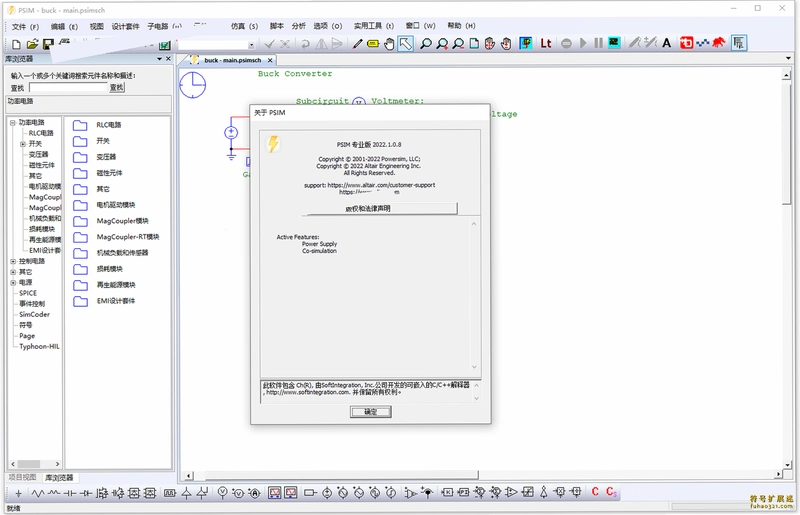The image size is (800, 515).
Task: Follow the altair customer-support link
Action: 381,185
